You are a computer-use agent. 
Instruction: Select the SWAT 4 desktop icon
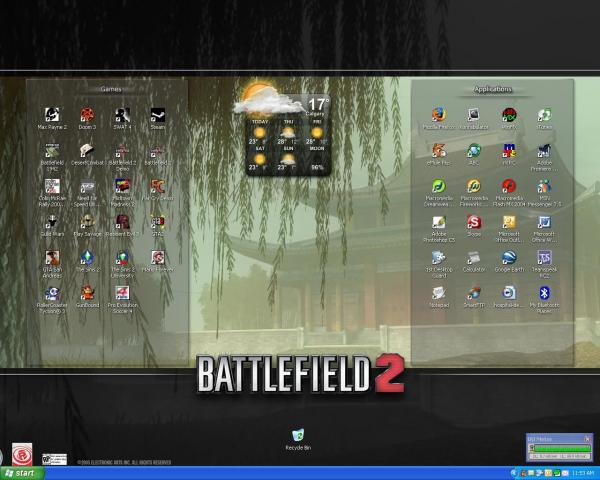point(122,115)
